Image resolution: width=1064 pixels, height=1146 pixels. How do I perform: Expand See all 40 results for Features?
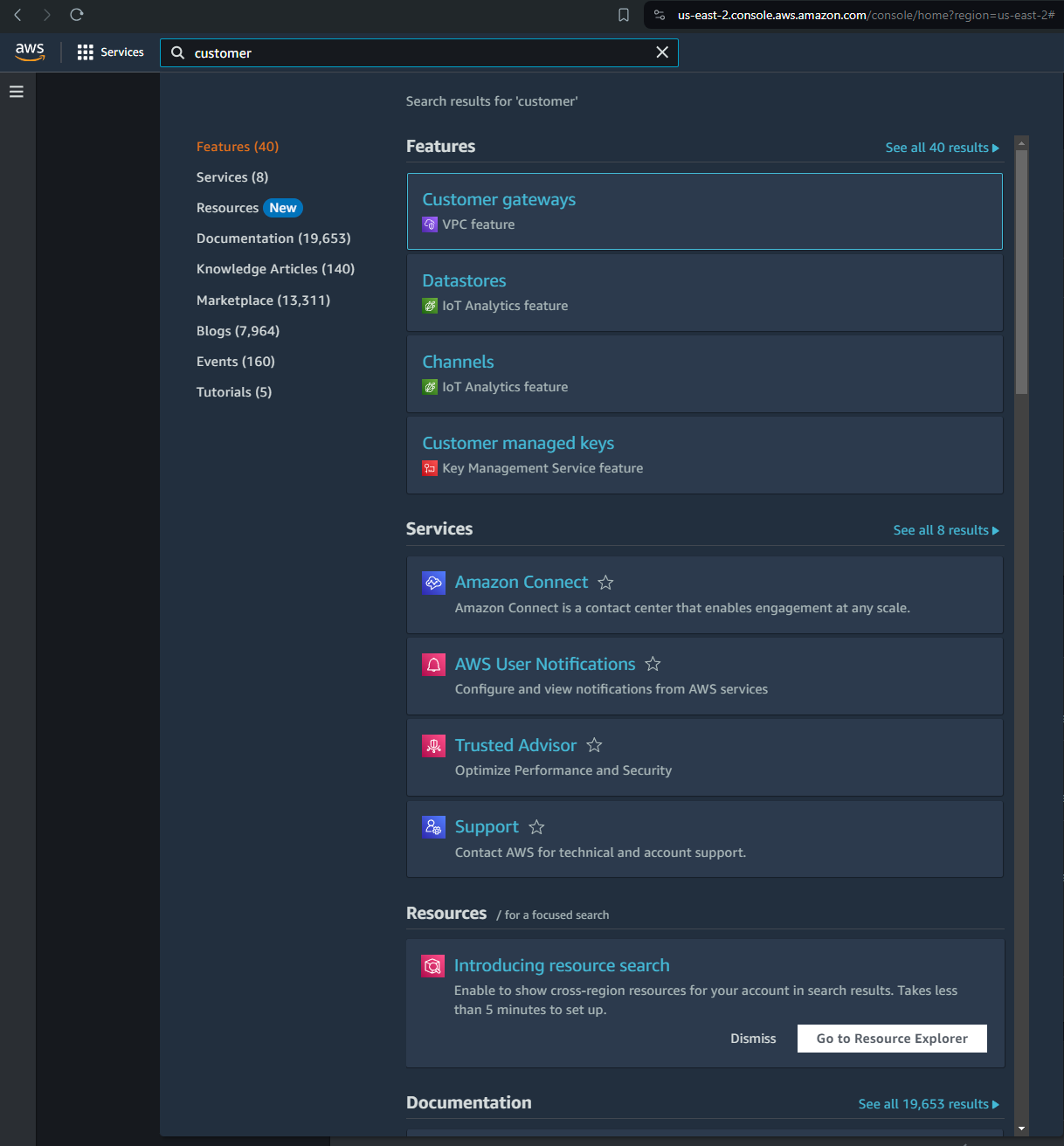click(942, 148)
